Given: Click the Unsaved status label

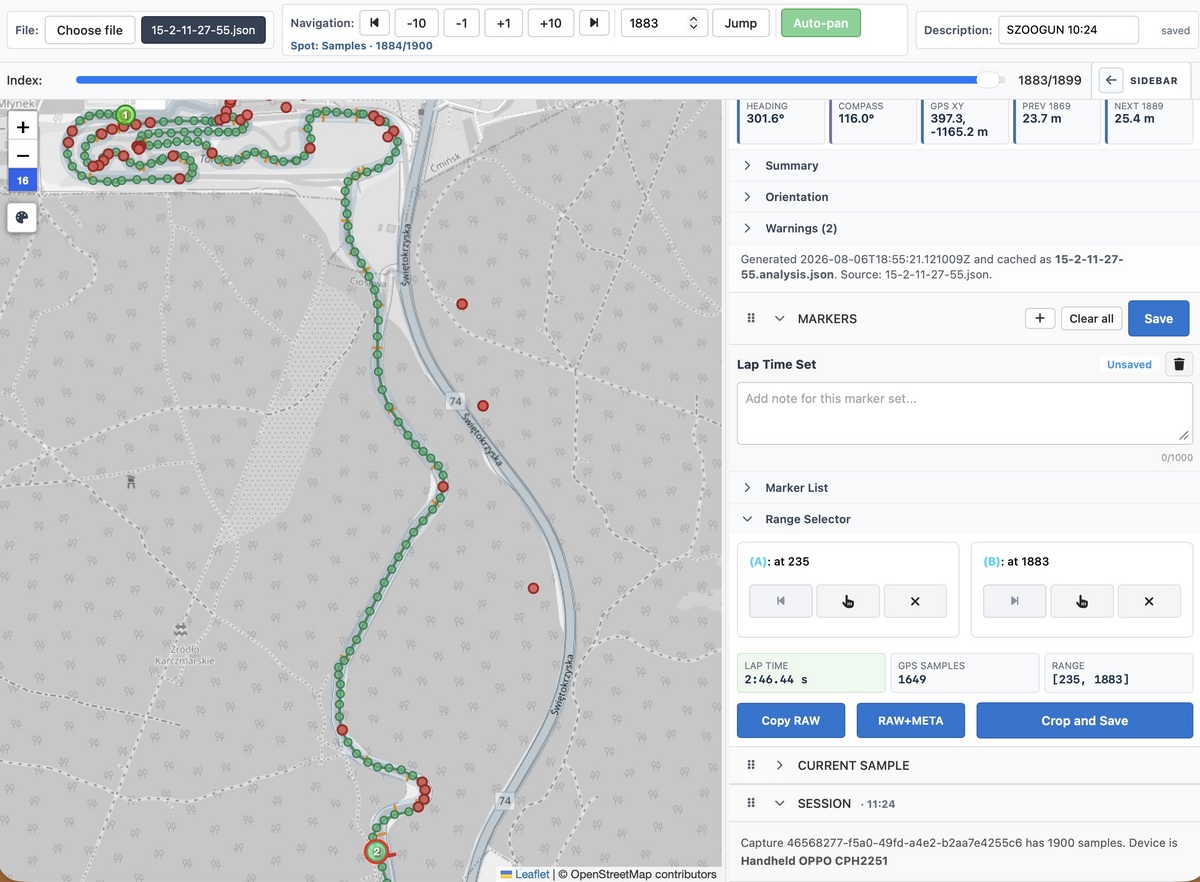Looking at the screenshot, I should [x=1129, y=365].
